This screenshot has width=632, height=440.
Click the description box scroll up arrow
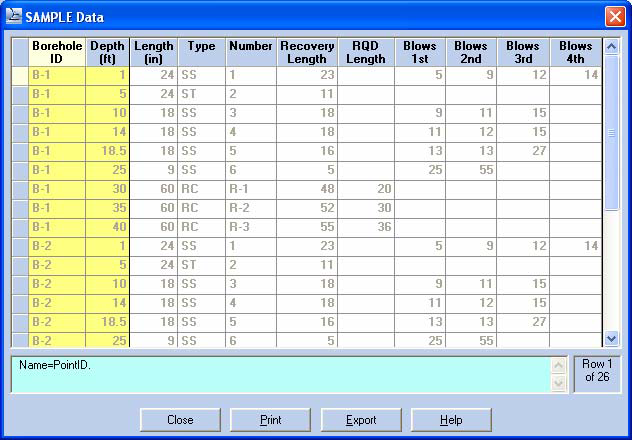pyautogui.click(x=558, y=366)
